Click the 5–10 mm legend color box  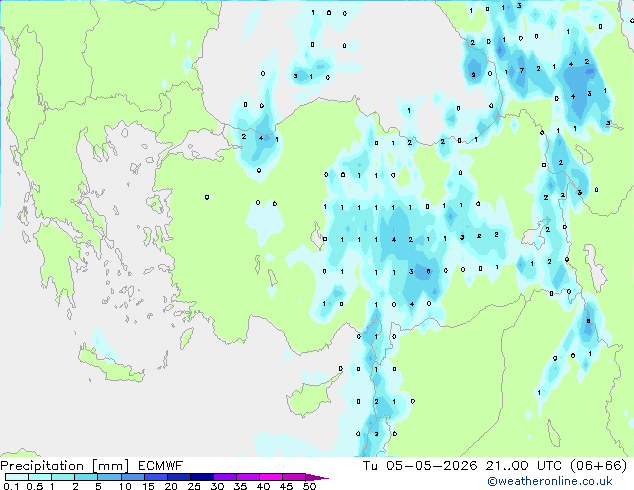109,477
